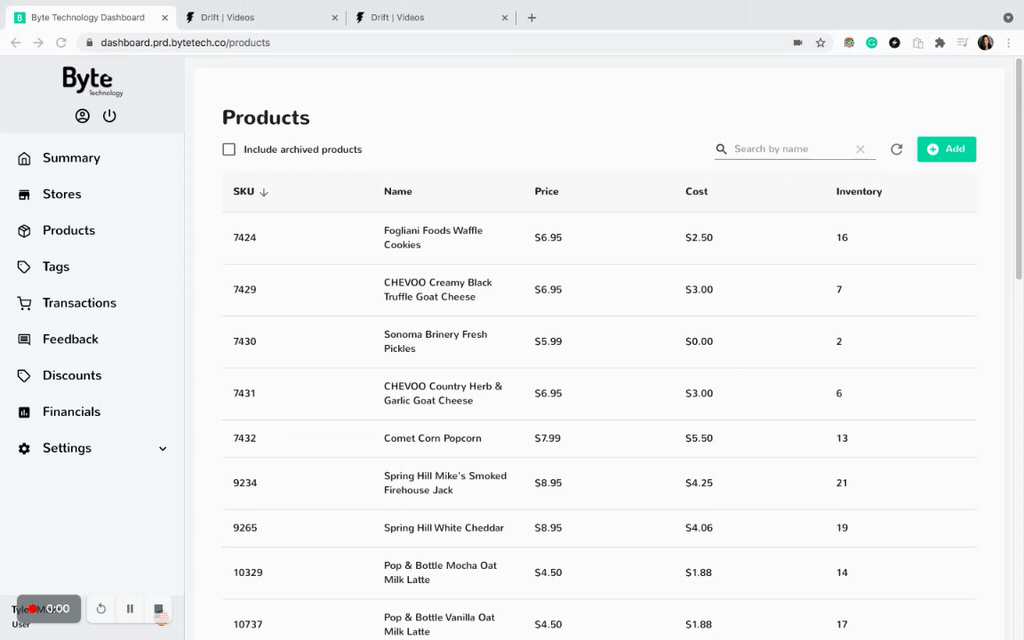Open the Financials section
The image size is (1024, 640).
point(71,412)
